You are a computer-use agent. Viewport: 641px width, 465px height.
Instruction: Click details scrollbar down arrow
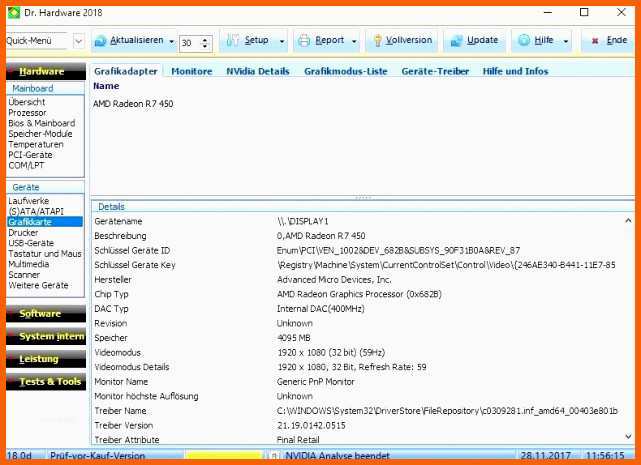[x=628, y=437]
